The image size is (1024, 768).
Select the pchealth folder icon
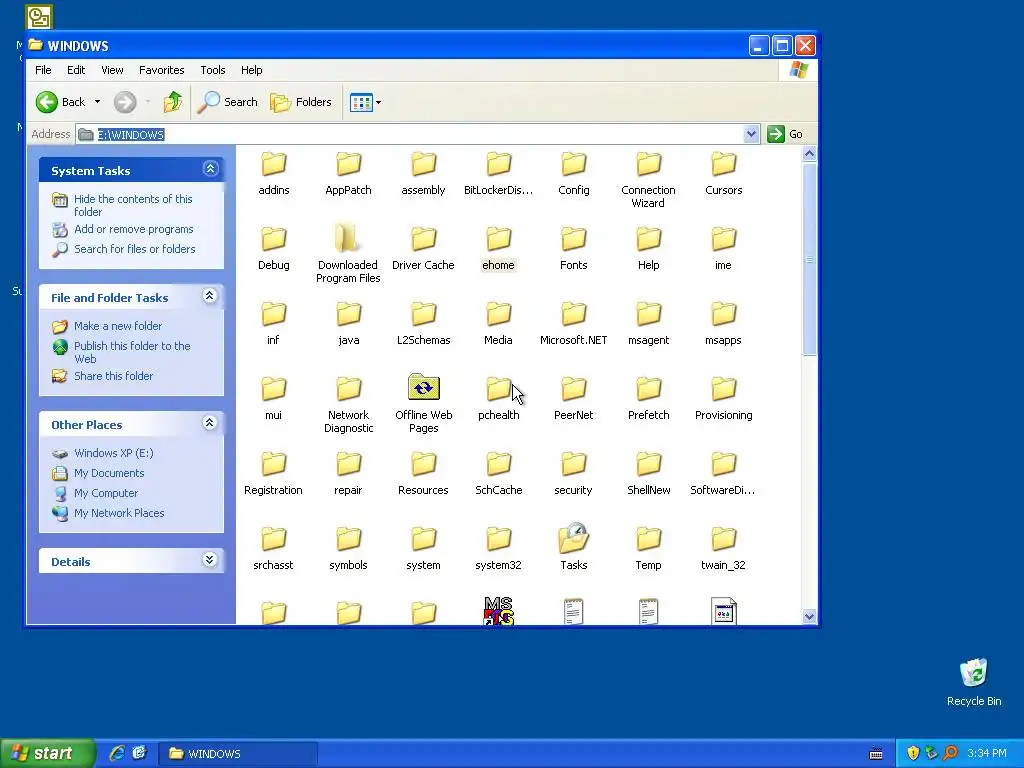point(498,389)
